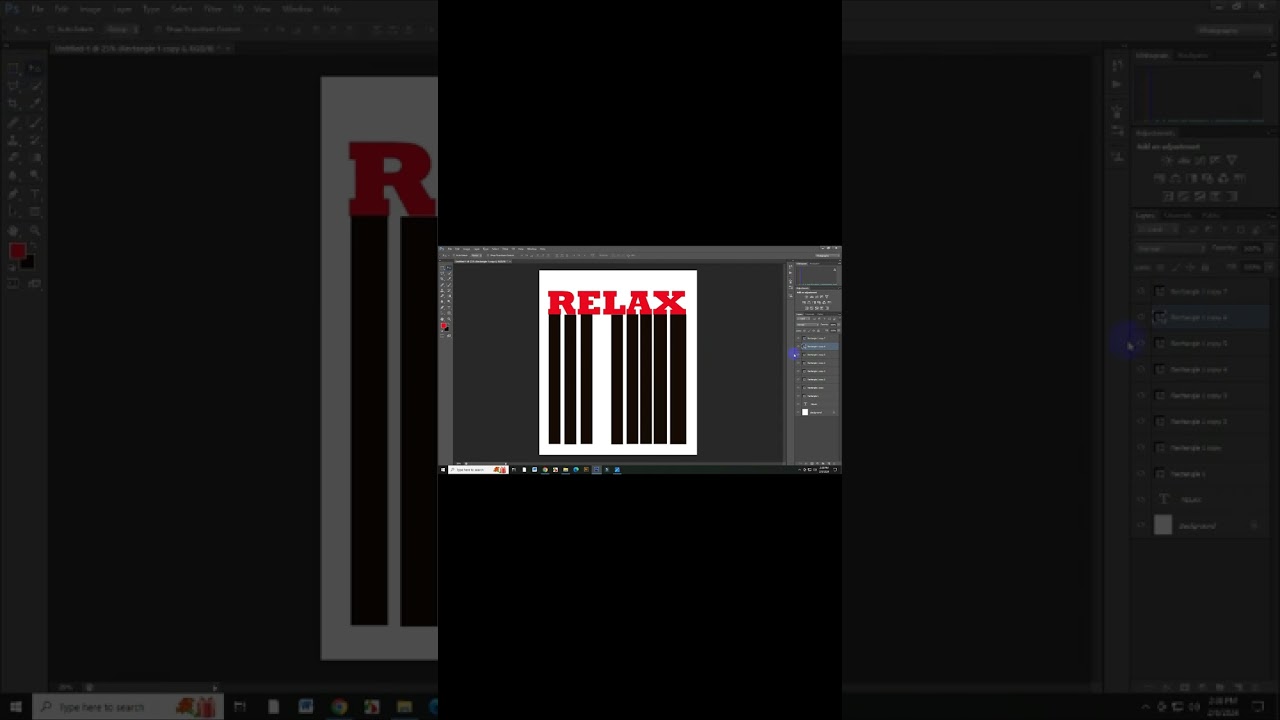Click black background color swatch in background toolbar
Viewport: 1280px width, 720px height.
click(x=28, y=262)
